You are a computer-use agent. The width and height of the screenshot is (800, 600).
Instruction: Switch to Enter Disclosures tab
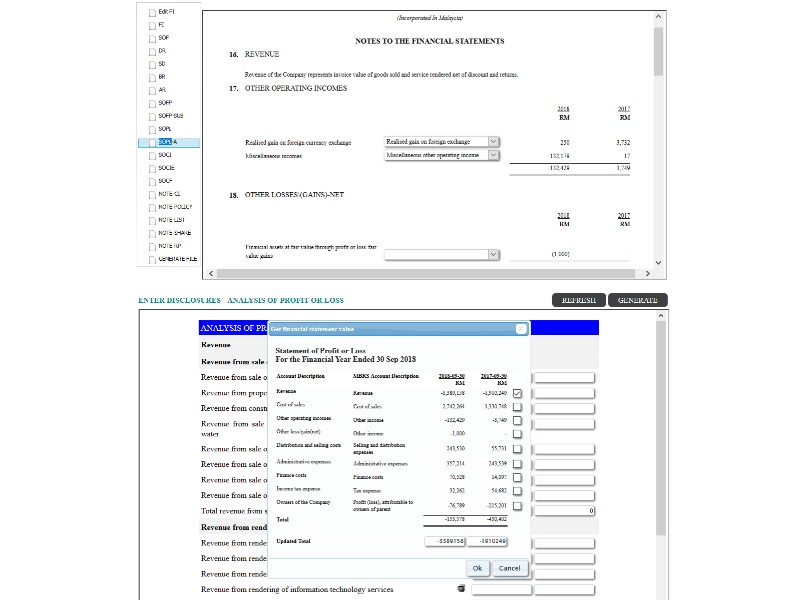[179, 300]
